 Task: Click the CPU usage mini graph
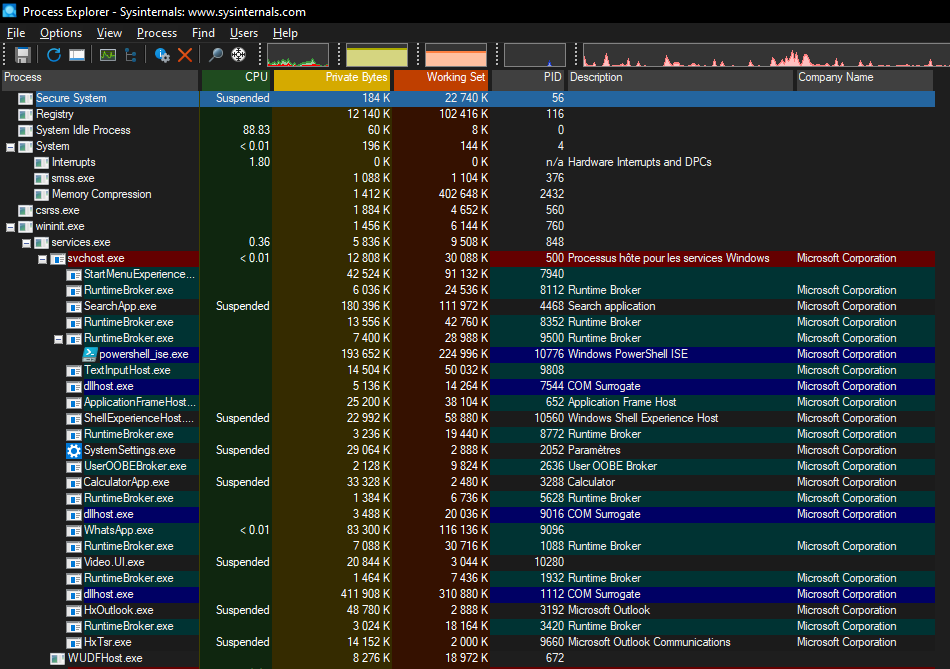point(297,55)
